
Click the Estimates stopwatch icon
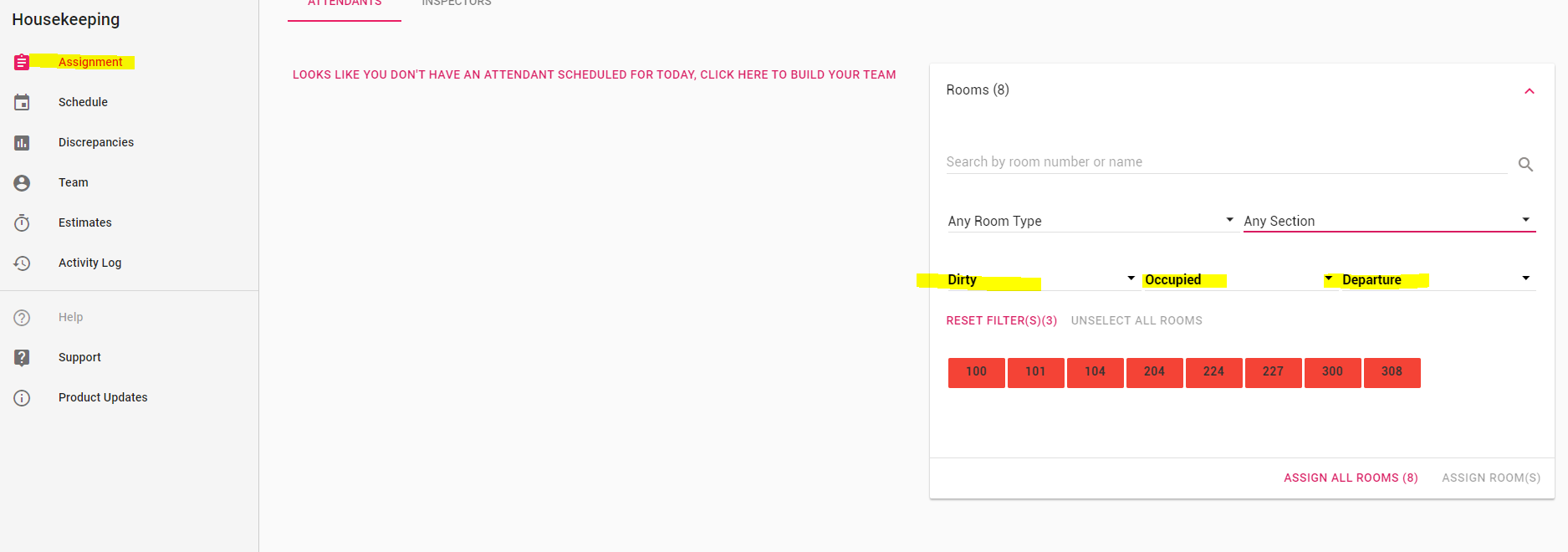point(22,223)
